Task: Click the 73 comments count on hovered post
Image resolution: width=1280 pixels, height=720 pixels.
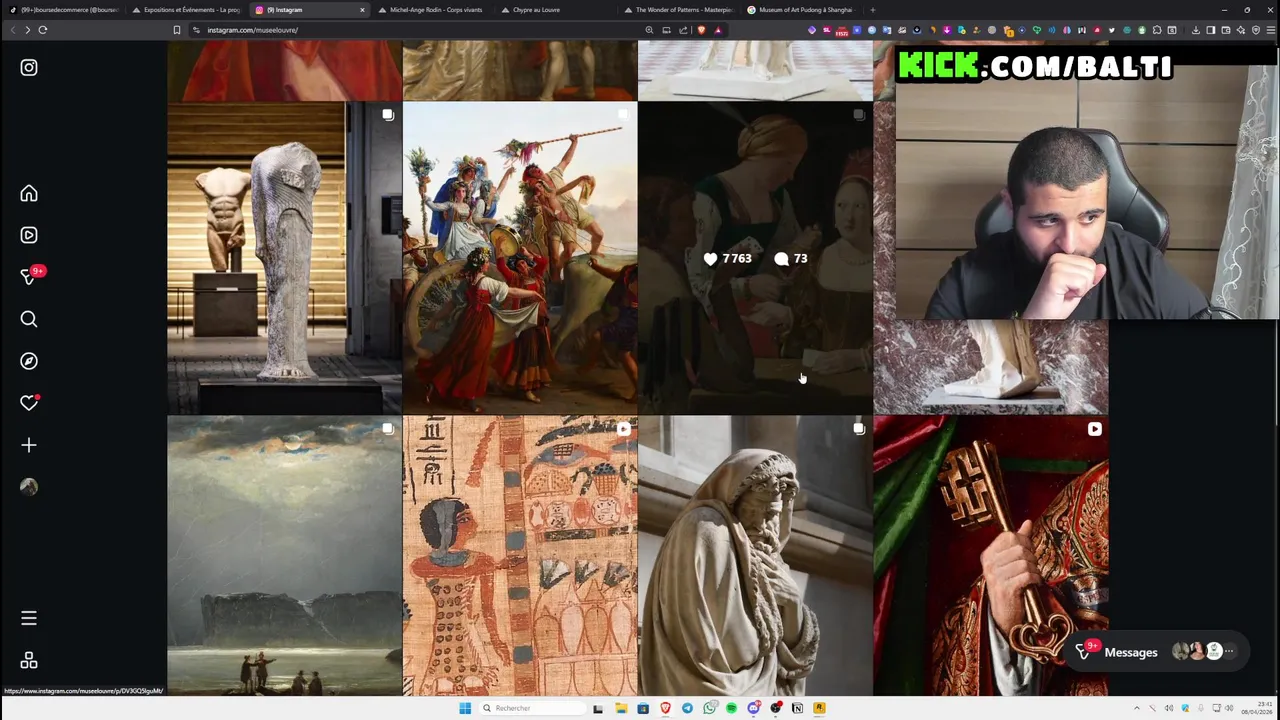Action: point(791,259)
